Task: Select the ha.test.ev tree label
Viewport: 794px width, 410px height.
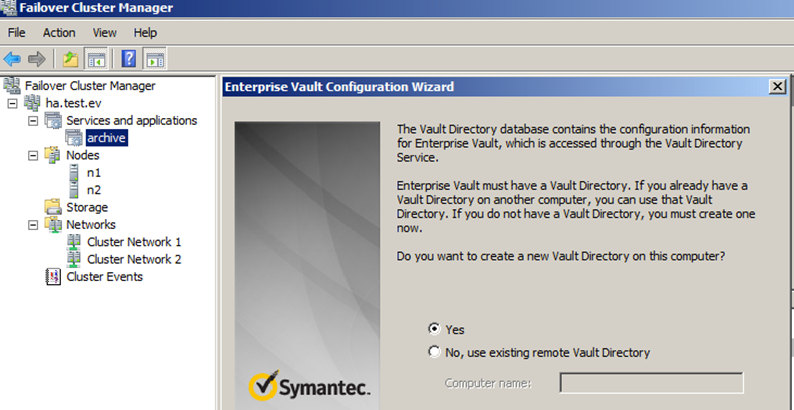Action: (x=73, y=103)
